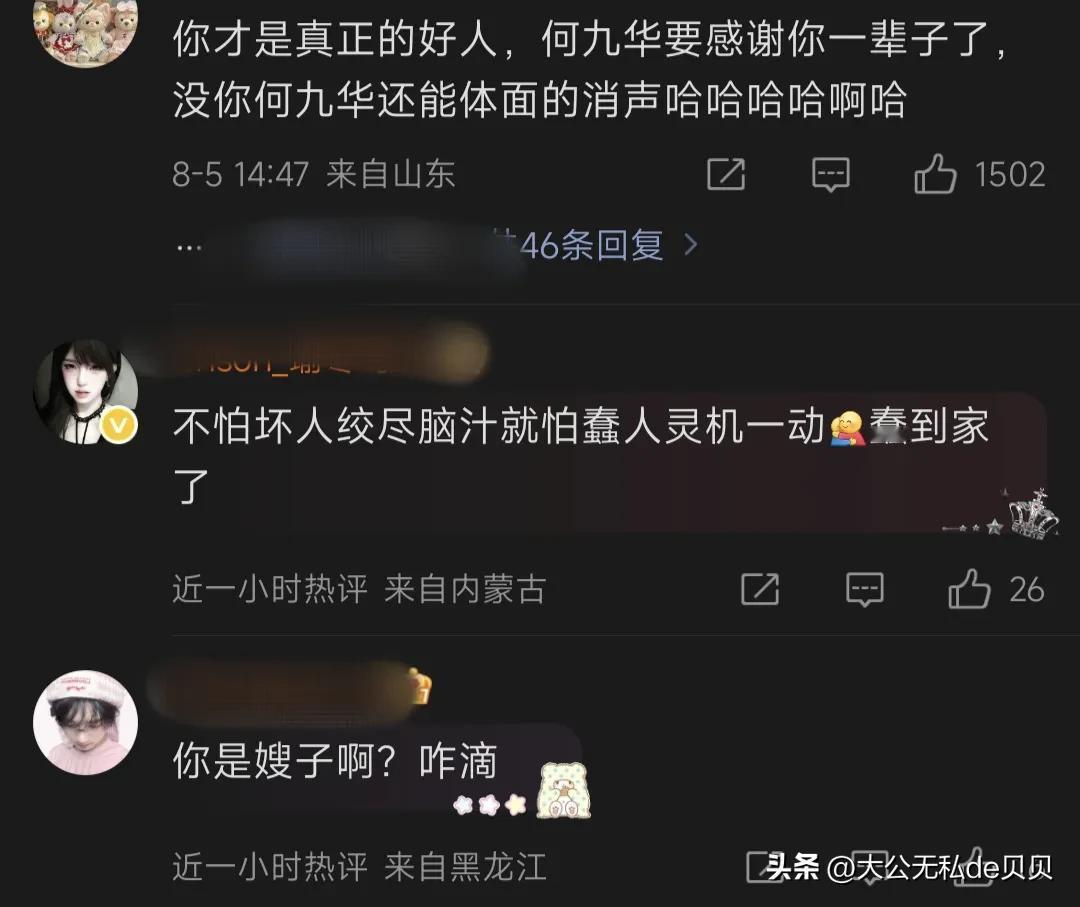Screen dimensions: 1080x907
Task: Tap the hugging emoji in the comment
Action: point(847,428)
